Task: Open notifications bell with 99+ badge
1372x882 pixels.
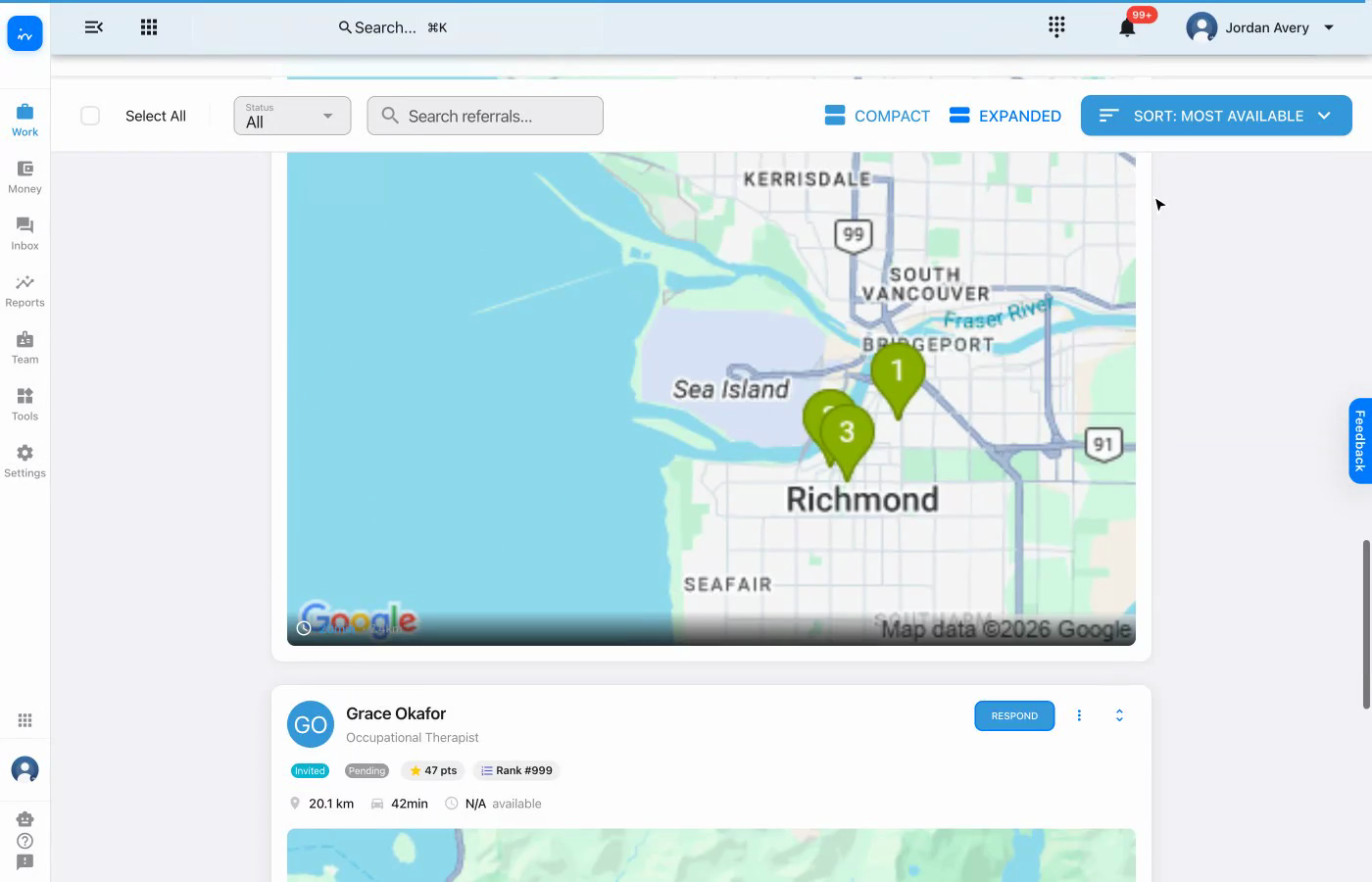Action: click(1128, 26)
